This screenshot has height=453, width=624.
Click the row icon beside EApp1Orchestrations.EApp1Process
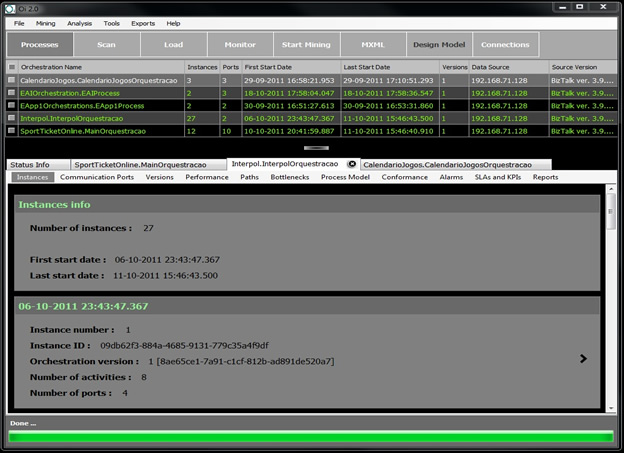pyautogui.click(x=12, y=104)
